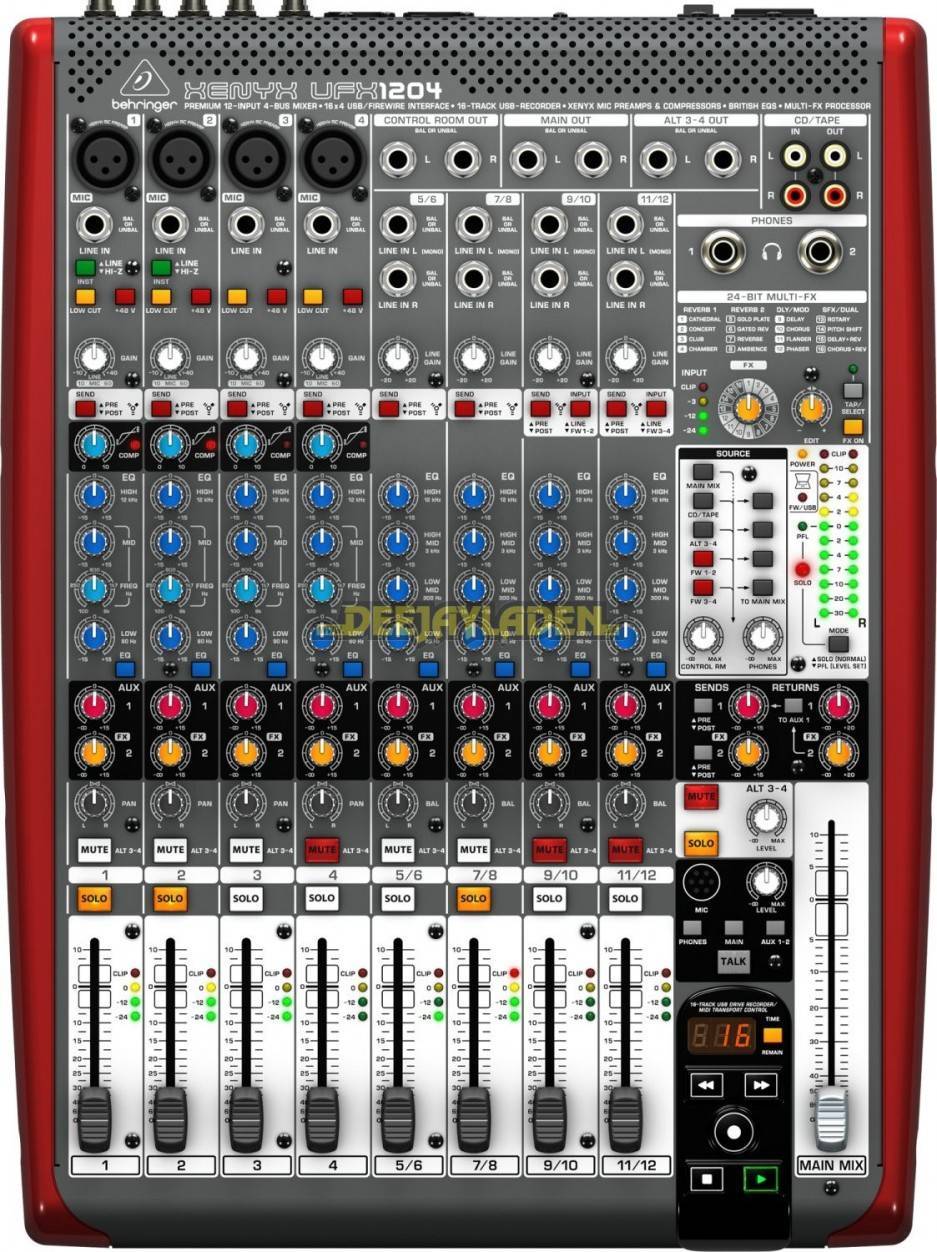Click channel 5/6 BAL knob
The width and height of the screenshot is (937, 1252).
pyautogui.click(x=399, y=802)
